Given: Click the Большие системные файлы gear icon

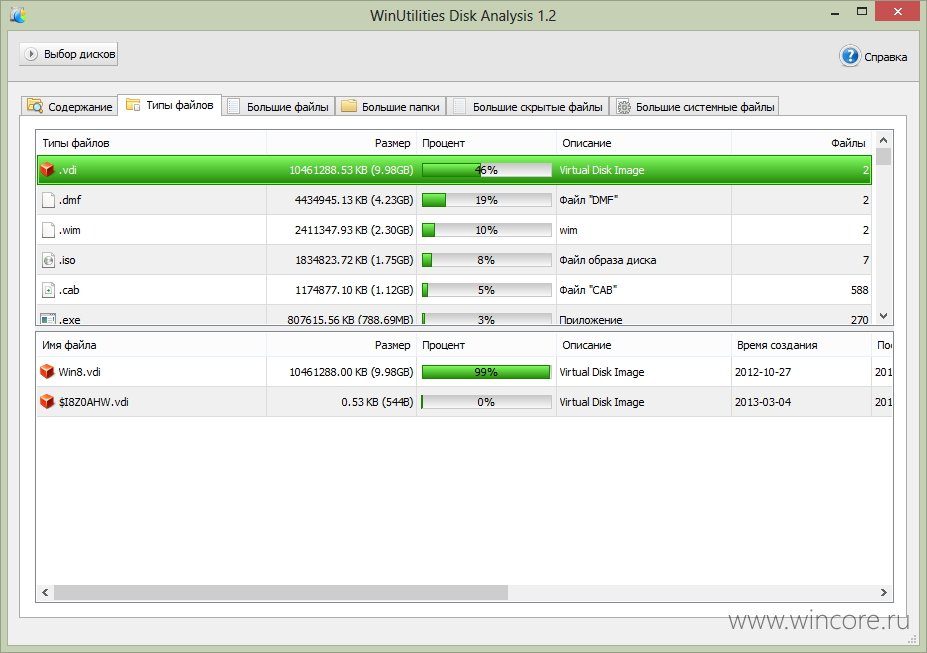Looking at the screenshot, I should point(623,106).
